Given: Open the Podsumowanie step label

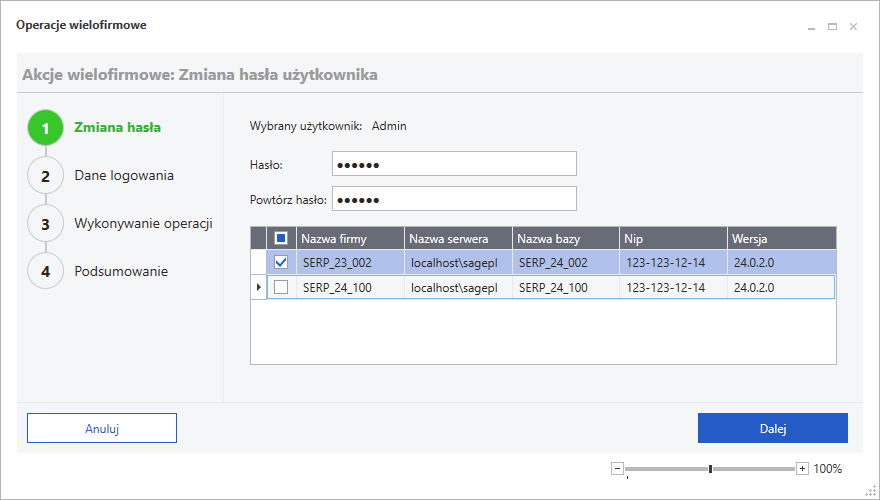Looking at the screenshot, I should click(x=121, y=272).
